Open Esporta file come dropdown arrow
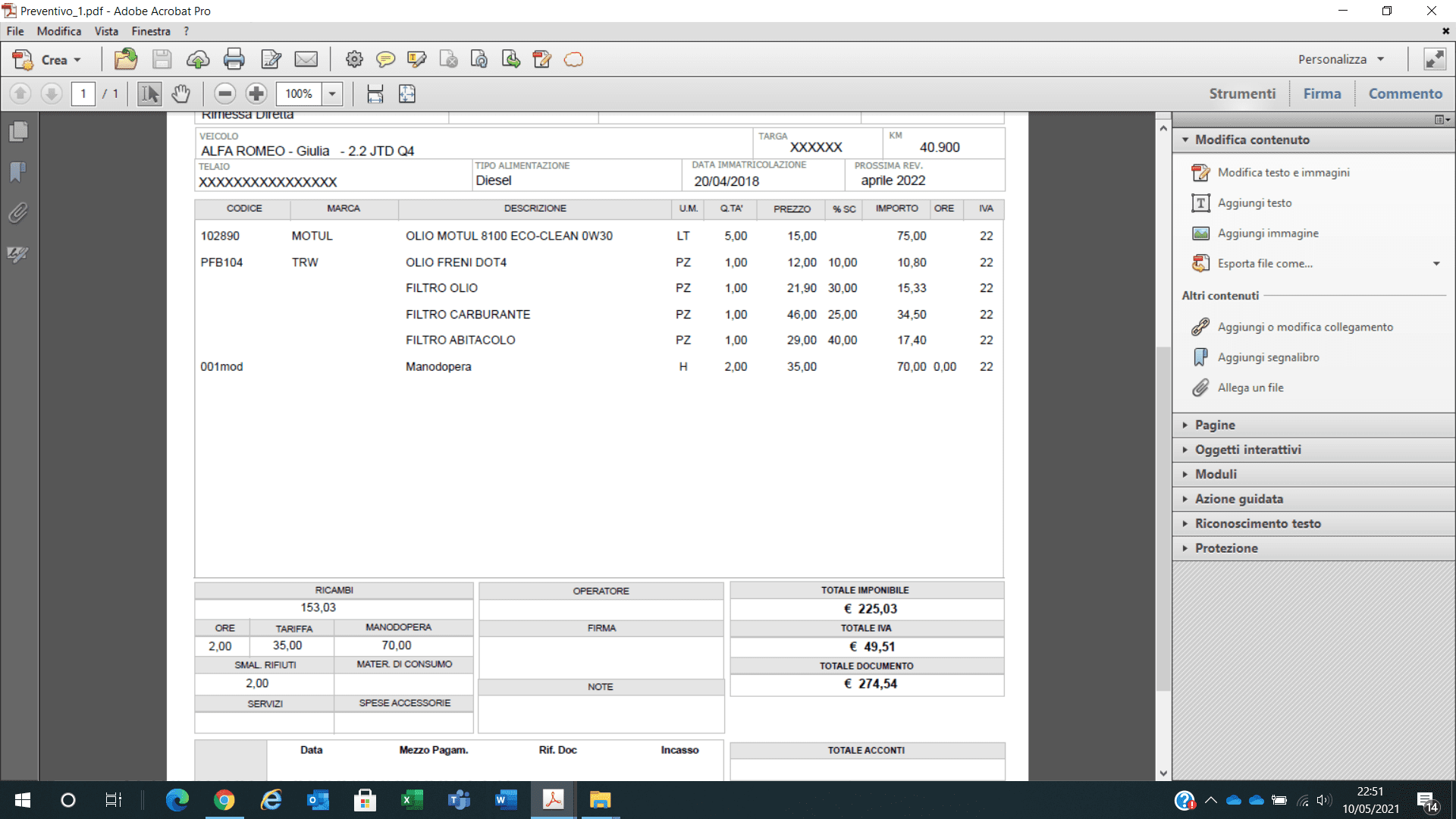The image size is (1456, 819). [x=1436, y=263]
